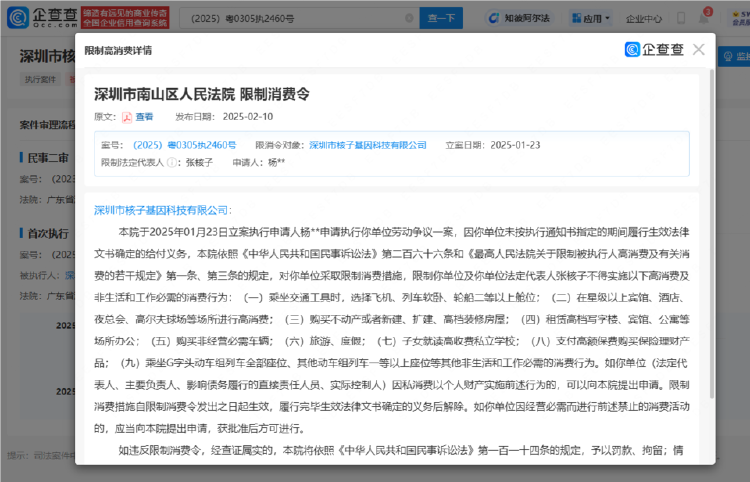Screen dimensions: 750x482
Task: Click the 申请人 杨** text
Action: click(258, 163)
